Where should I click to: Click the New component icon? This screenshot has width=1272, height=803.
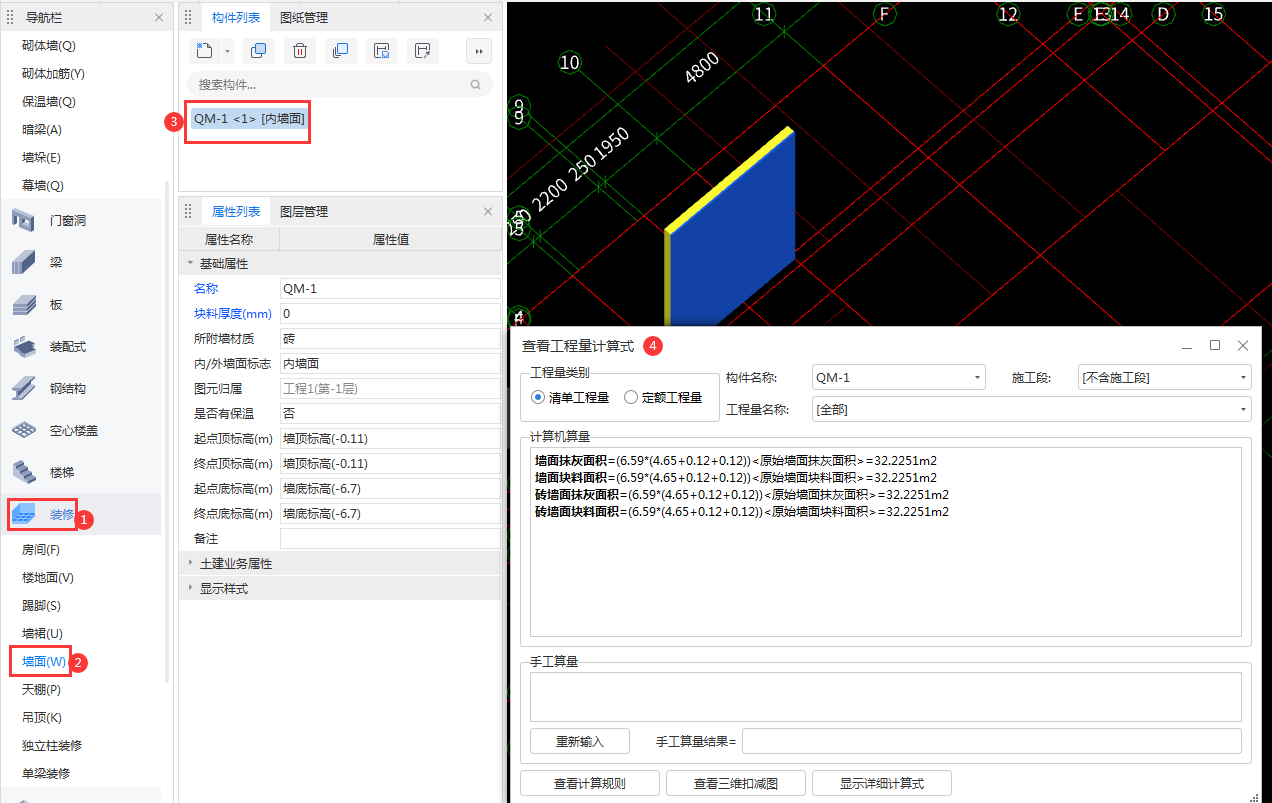(205, 51)
